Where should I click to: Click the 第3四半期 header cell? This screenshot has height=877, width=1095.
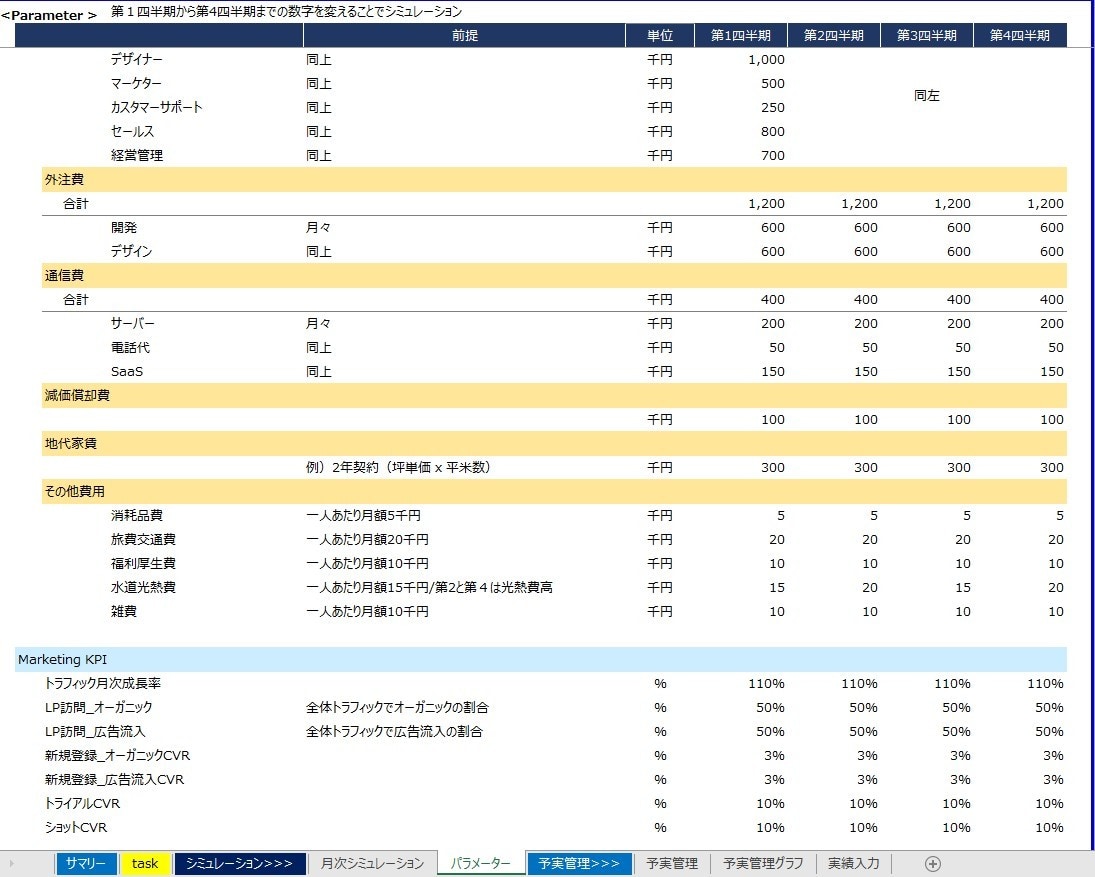pos(927,36)
